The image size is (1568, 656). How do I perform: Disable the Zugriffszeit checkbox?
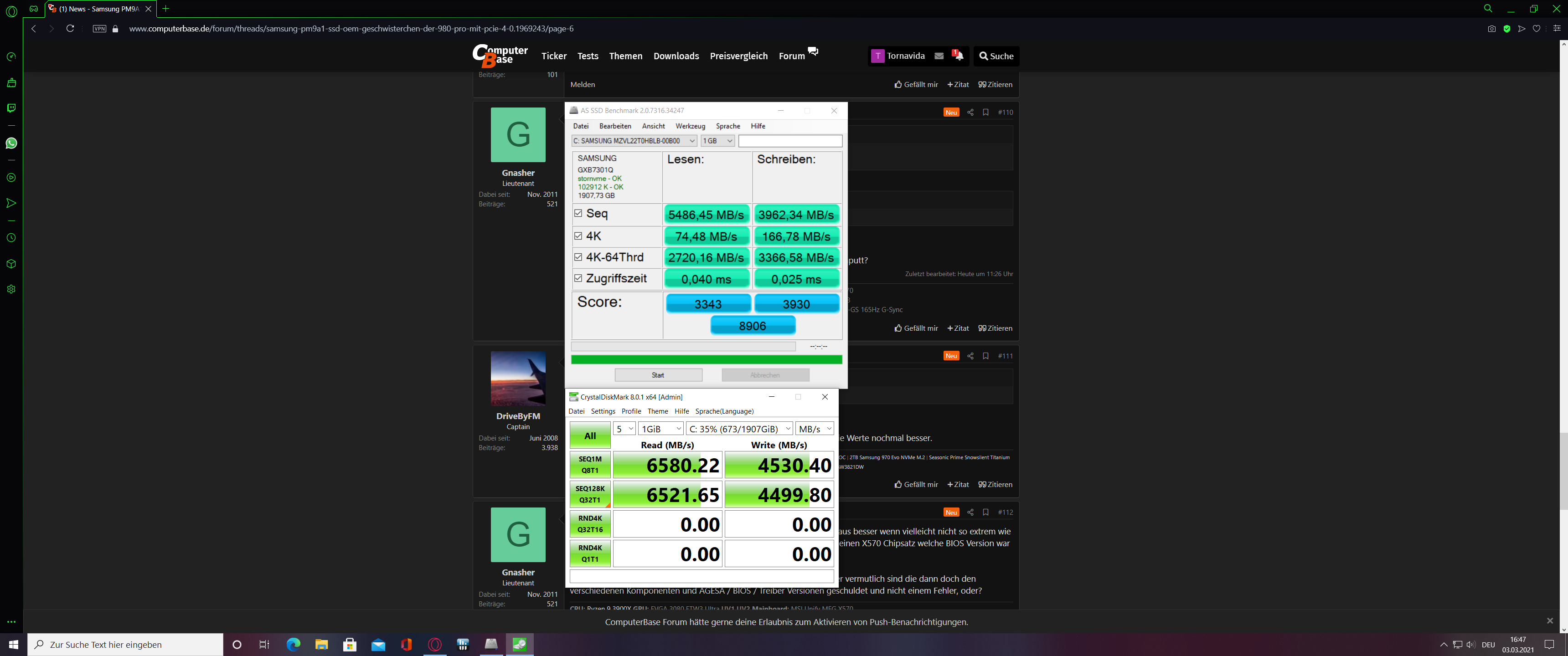tap(578, 278)
